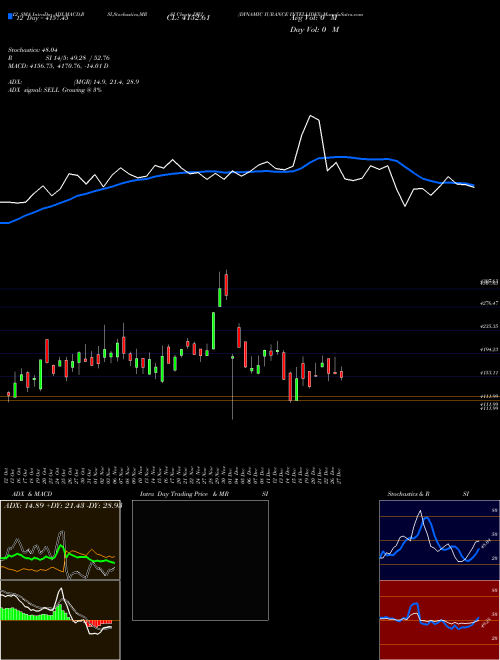This screenshot has height=660, width=500.
Task: Click the 'Day Vol: 0 M' label
Action: pos(314,30)
